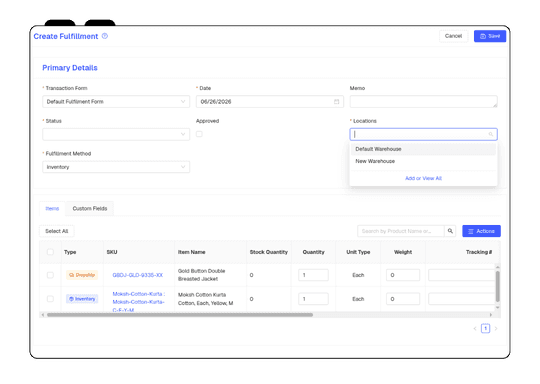Click Tracking # field for Gold Button Jacket
Viewport: 540px width, 384px height.
[461, 275]
